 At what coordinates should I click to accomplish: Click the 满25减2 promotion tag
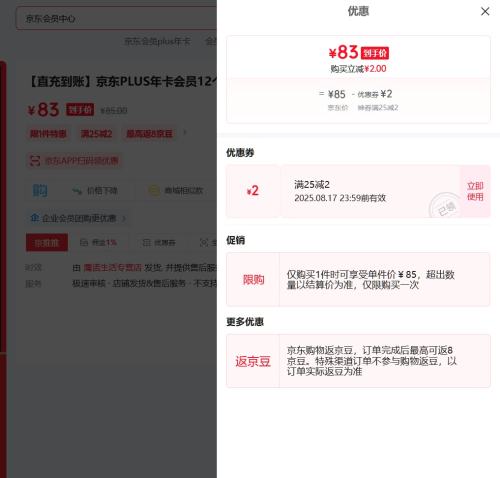pos(96,134)
